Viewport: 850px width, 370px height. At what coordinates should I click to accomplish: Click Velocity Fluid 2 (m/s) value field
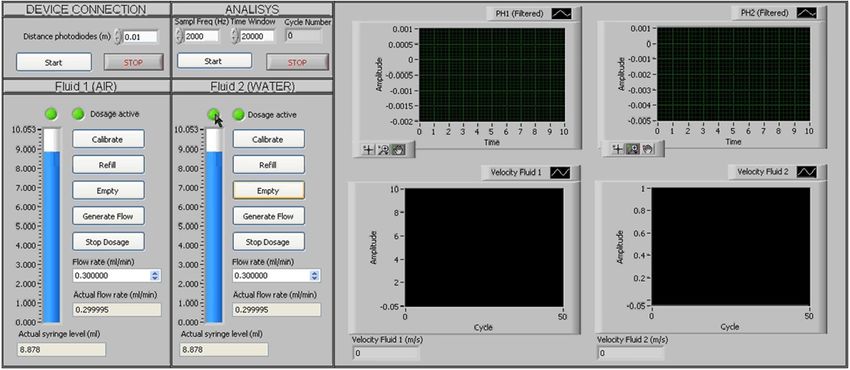coord(631,354)
